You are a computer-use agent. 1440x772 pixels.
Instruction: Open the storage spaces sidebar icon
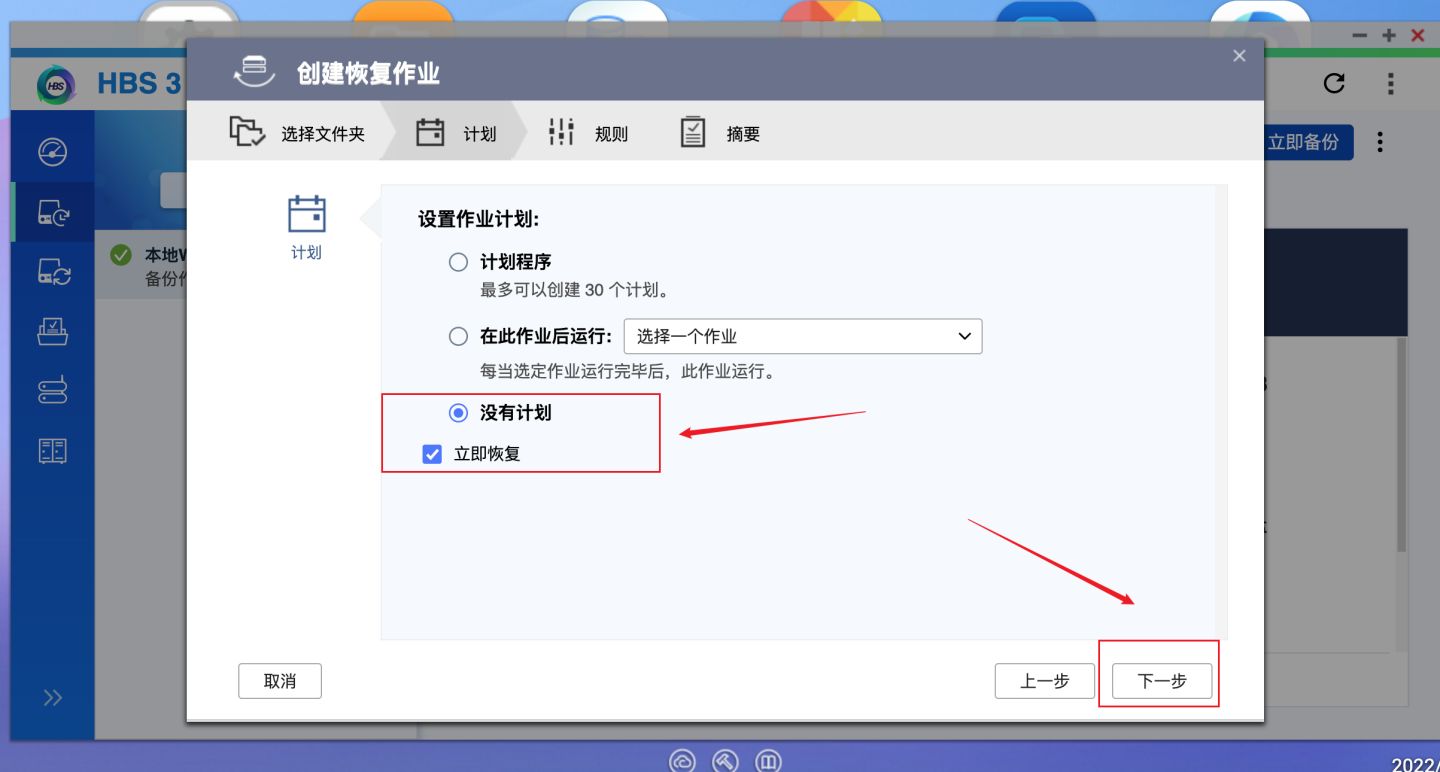coord(51,391)
